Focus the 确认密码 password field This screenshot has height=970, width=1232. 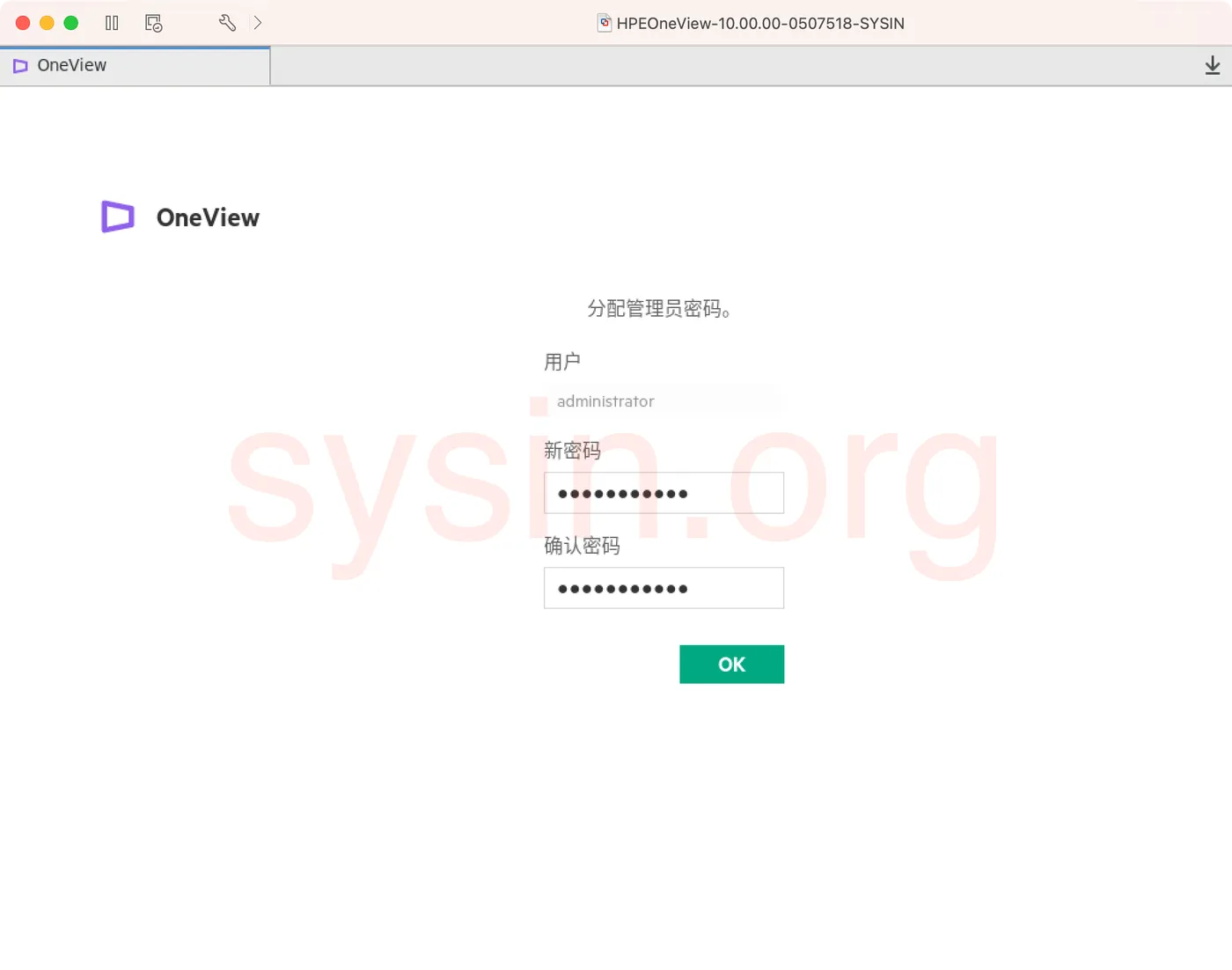click(x=664, y=588)
